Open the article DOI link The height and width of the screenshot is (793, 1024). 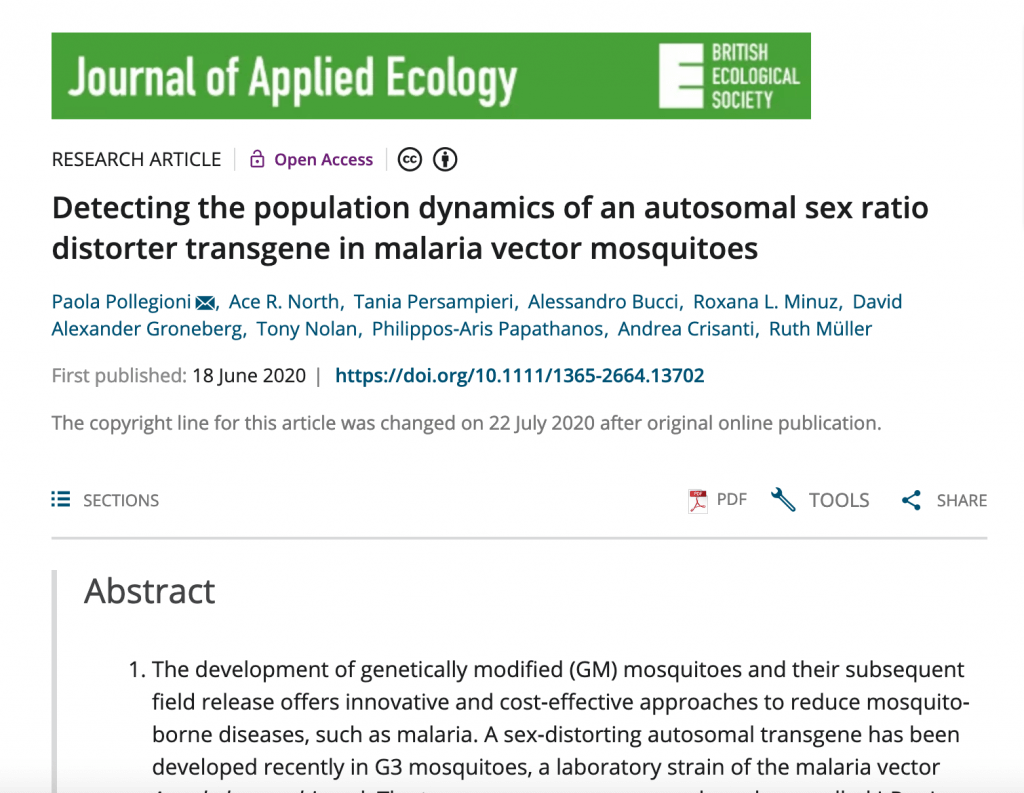pyautogui.click(x=520, y=376)
